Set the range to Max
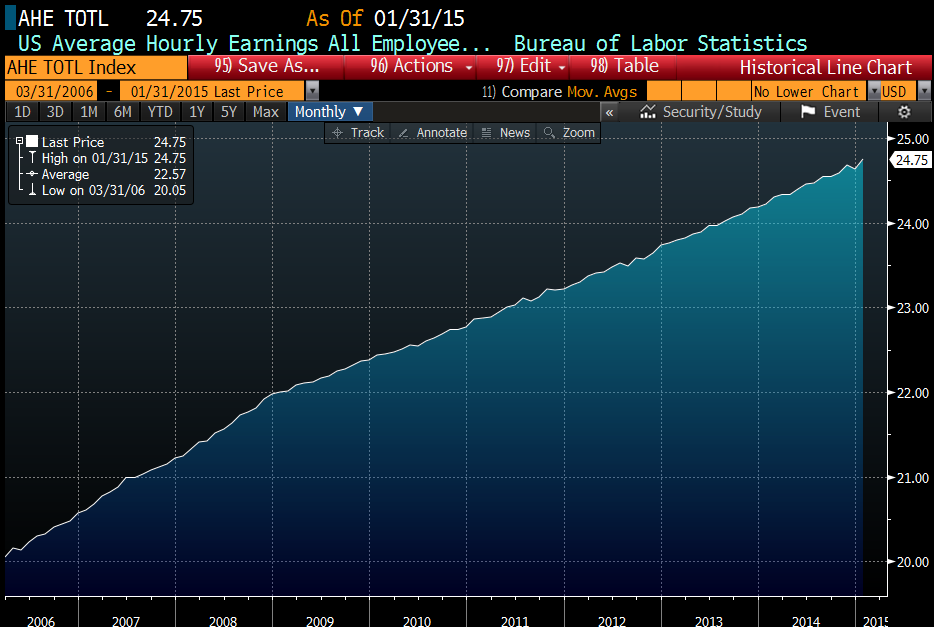The height and width of the screenshot is (627, 934). [x=266, y=112]
